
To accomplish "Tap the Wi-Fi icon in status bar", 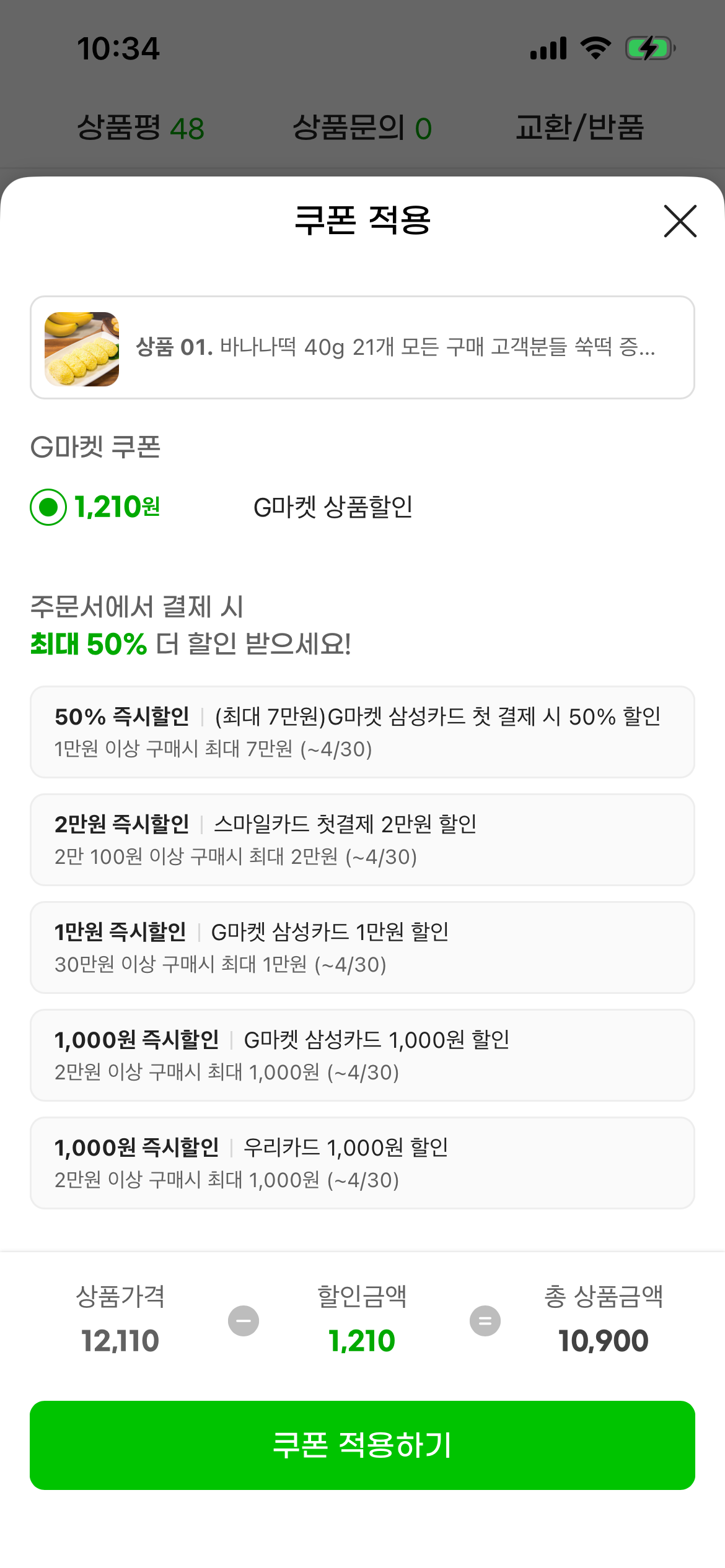I will pos(595,48).
